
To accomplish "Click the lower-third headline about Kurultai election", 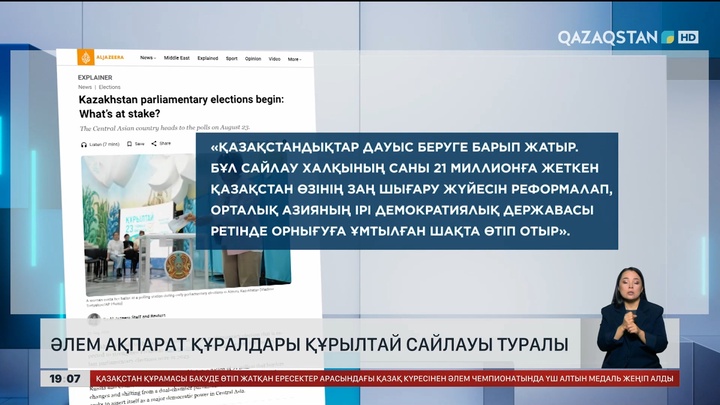I will (309, 344).
